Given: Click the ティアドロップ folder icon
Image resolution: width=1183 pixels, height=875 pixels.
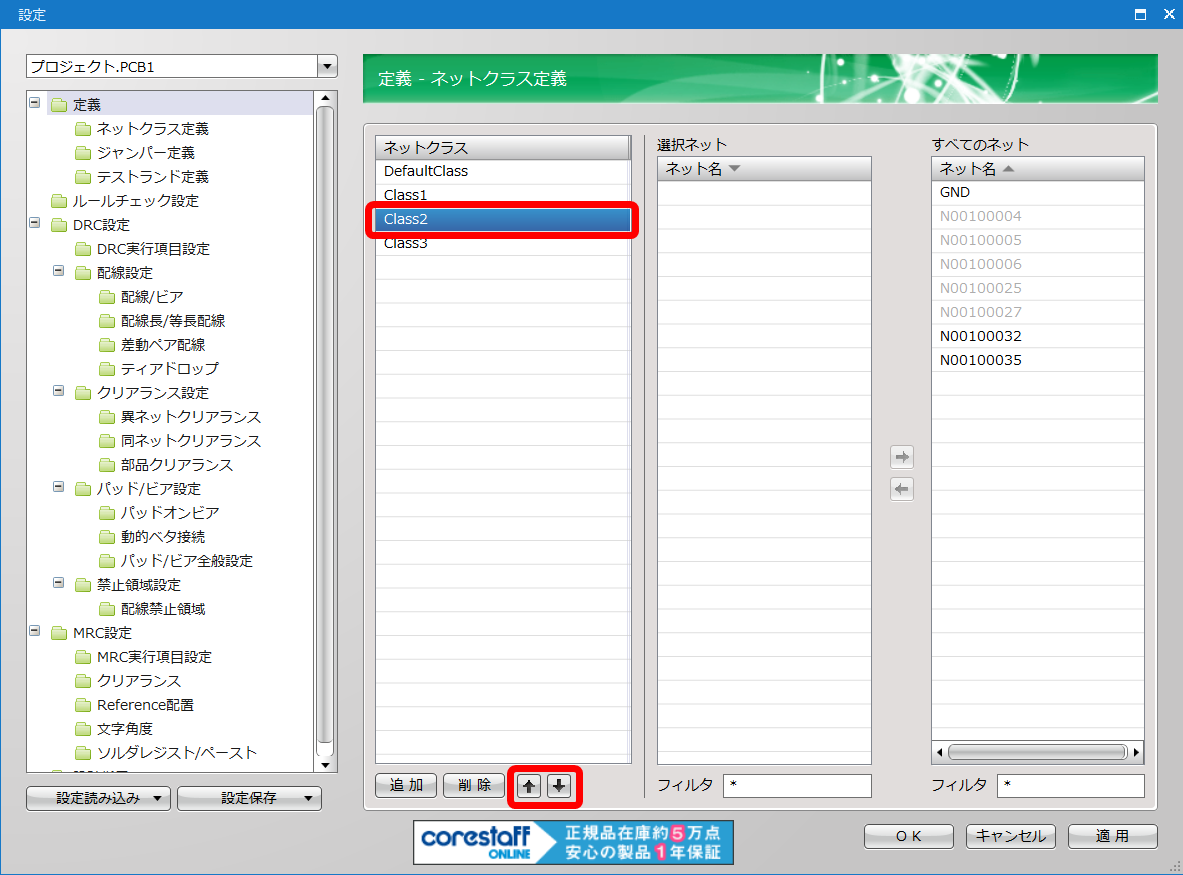Looking at the screenshot, I should coord(106,369).
